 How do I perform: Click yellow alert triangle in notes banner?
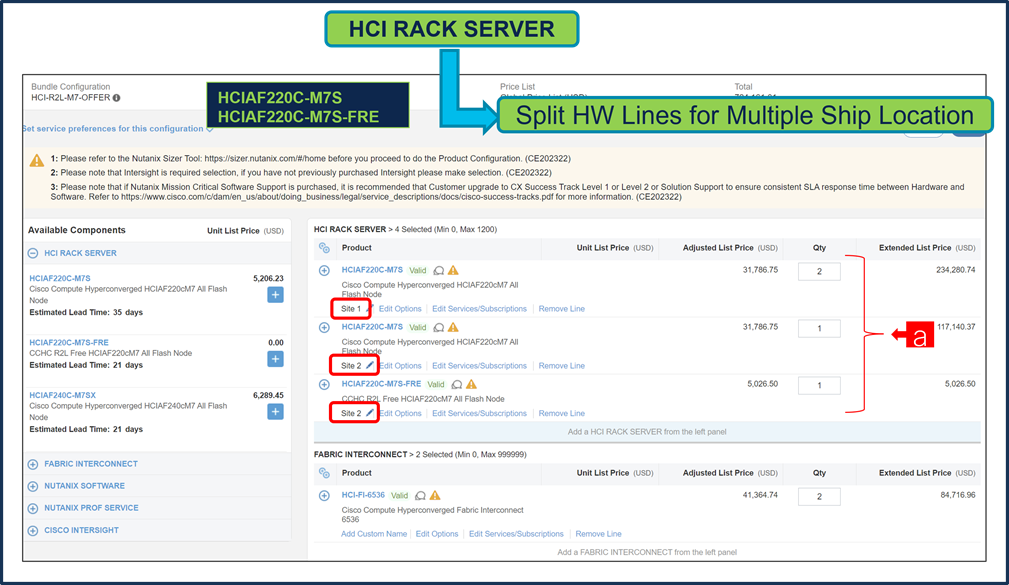(37, 160)
